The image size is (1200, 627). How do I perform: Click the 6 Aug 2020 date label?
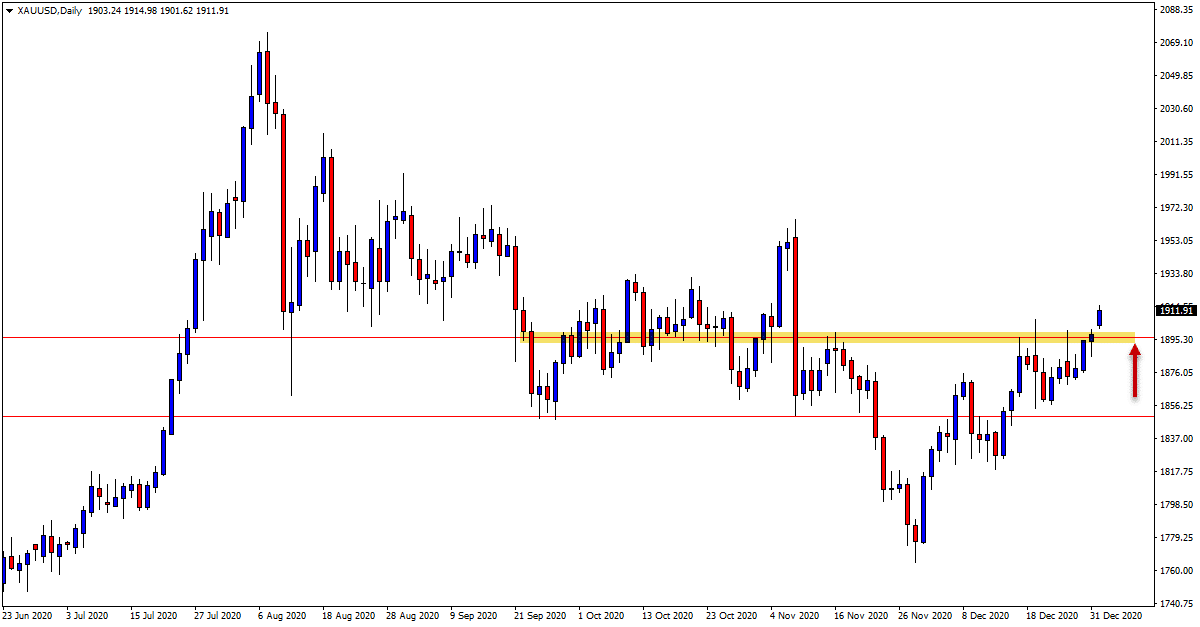coord(282,616)
